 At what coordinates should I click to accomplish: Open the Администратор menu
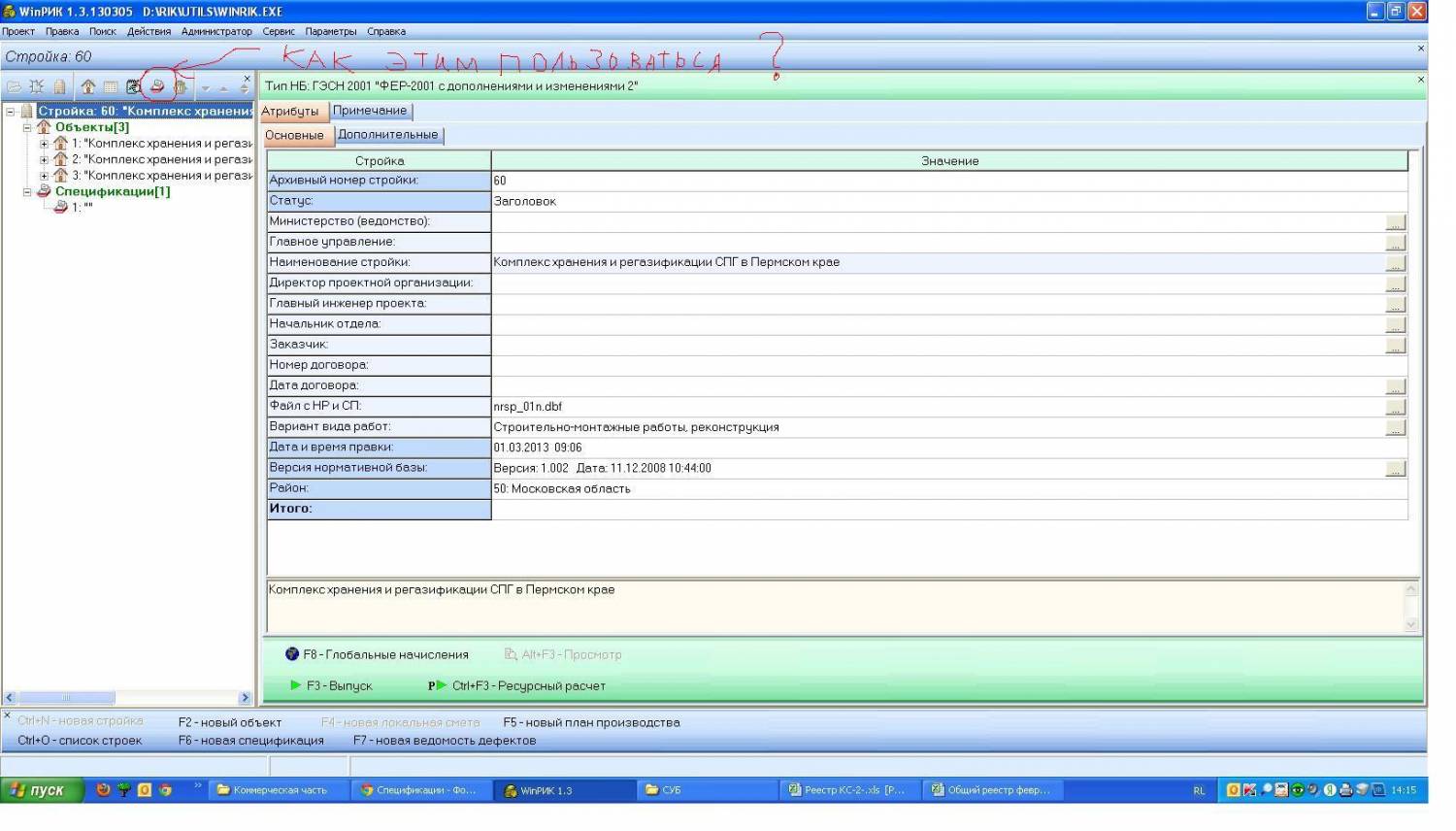[x=216, y=31]
